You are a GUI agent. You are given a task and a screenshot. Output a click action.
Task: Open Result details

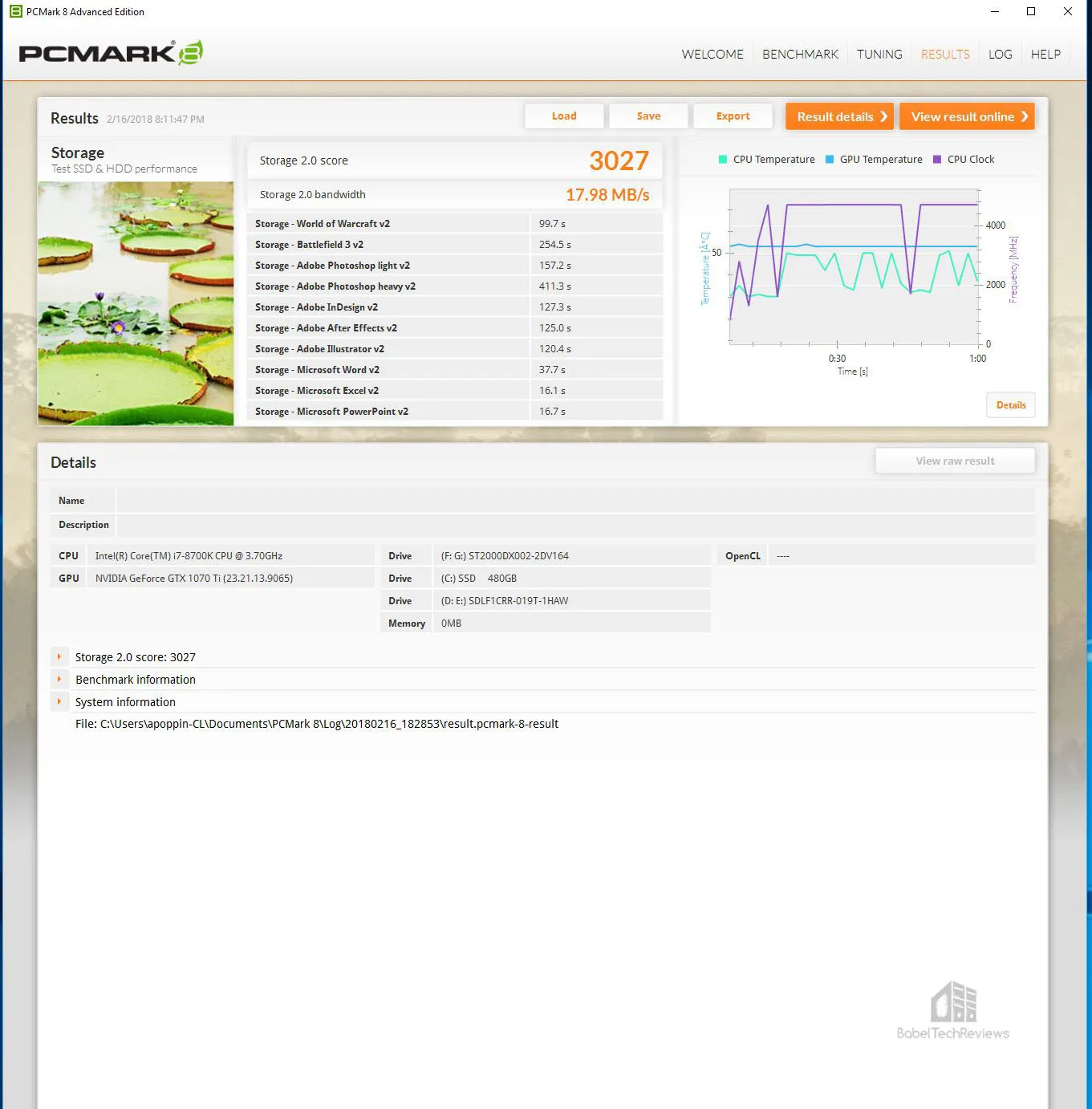pyautogui.click(x=839, y=116)
